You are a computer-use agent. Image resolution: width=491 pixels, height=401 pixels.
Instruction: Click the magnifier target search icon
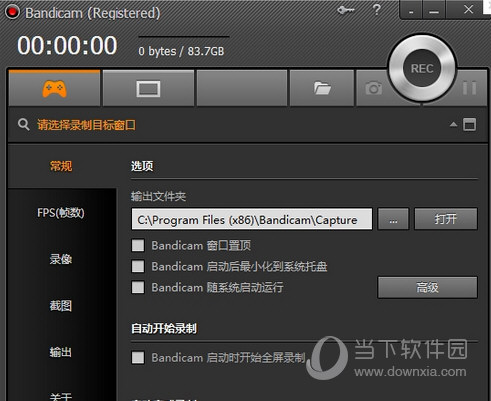click(24, 125)
